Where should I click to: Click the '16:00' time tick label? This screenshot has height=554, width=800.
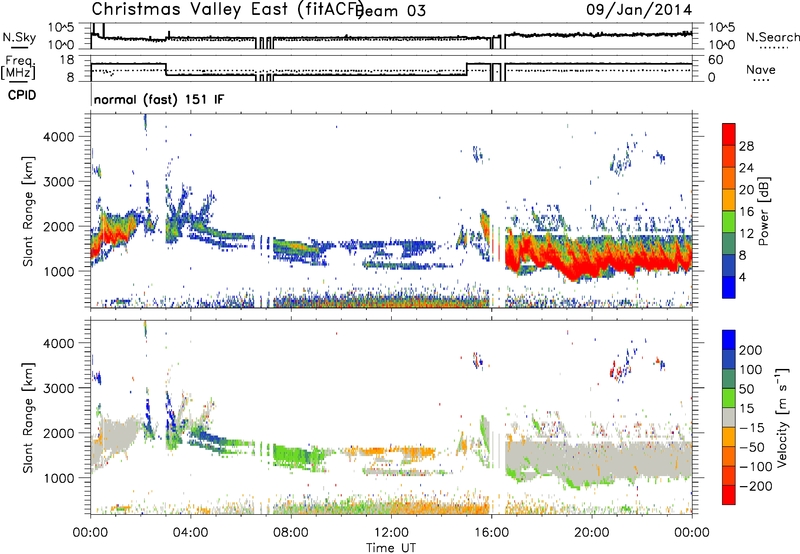coord(491,533)
